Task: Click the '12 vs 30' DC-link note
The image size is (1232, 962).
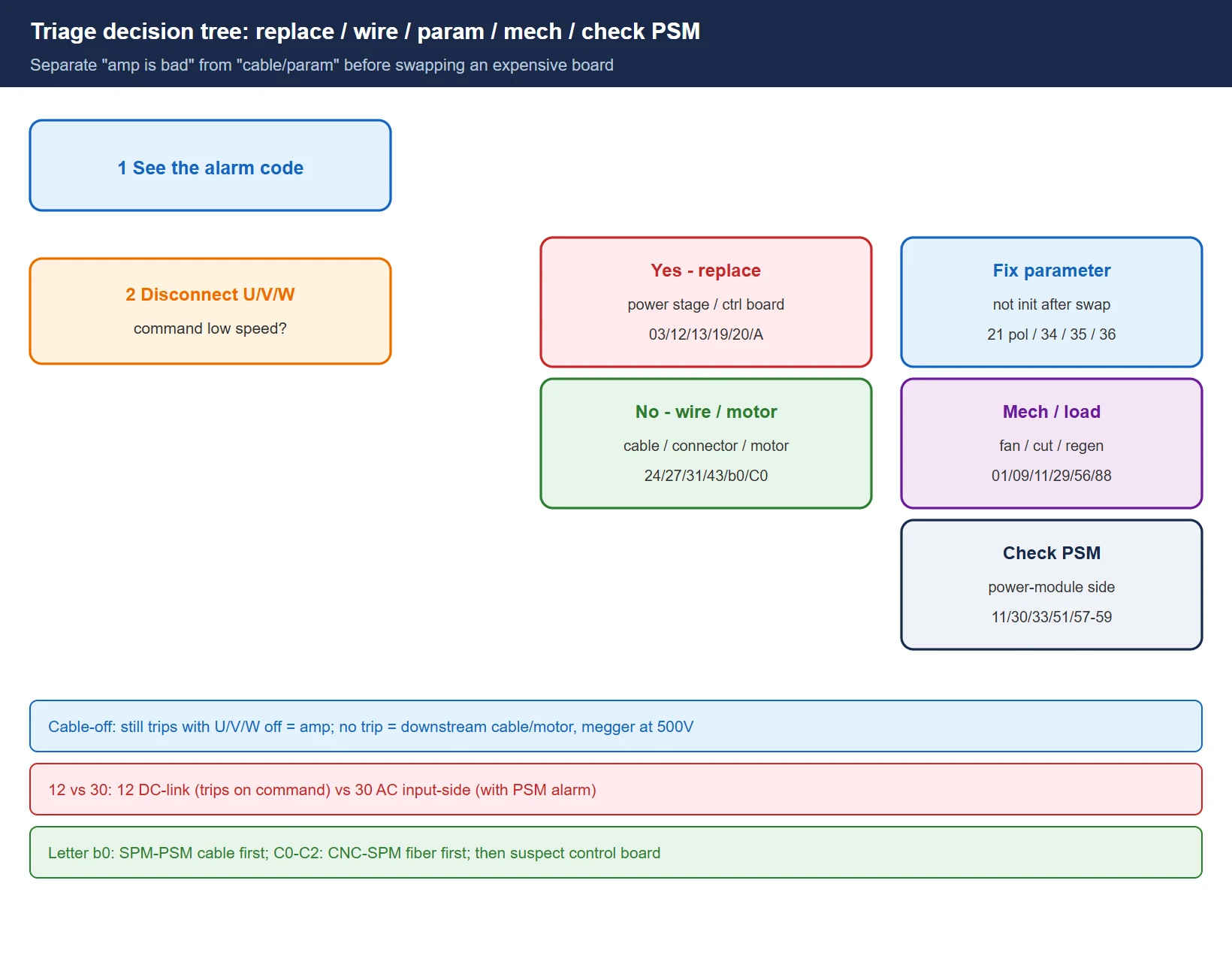Action: click(616, 789)
